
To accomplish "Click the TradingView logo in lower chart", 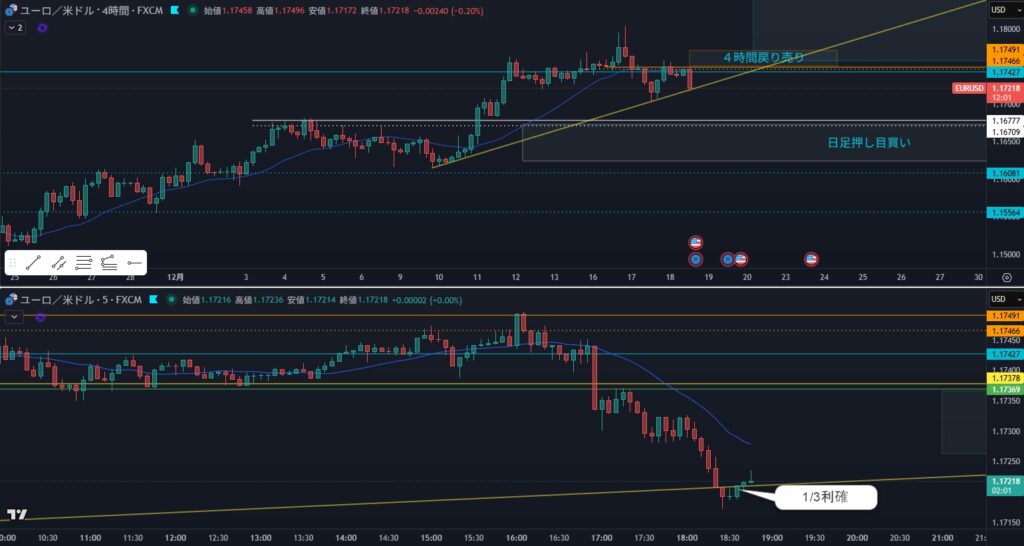I will click(x=16, y=515).
